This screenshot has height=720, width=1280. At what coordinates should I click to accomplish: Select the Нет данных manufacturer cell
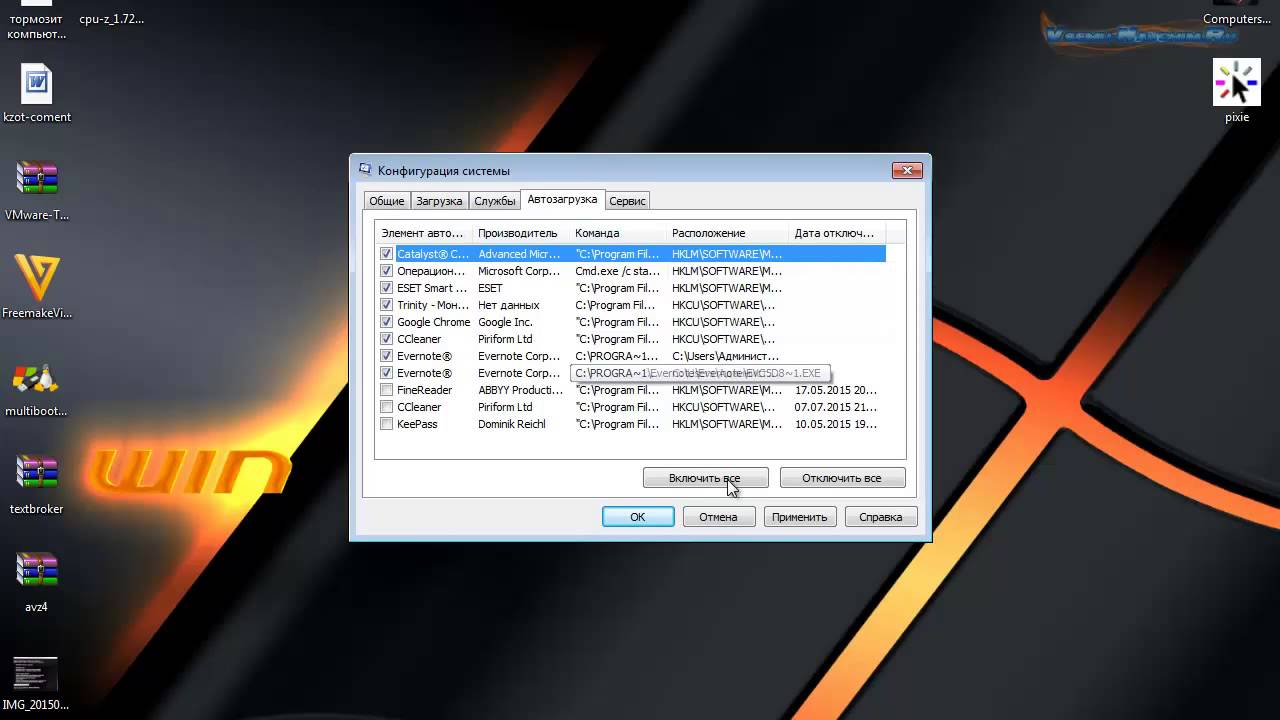coord(508,305)
